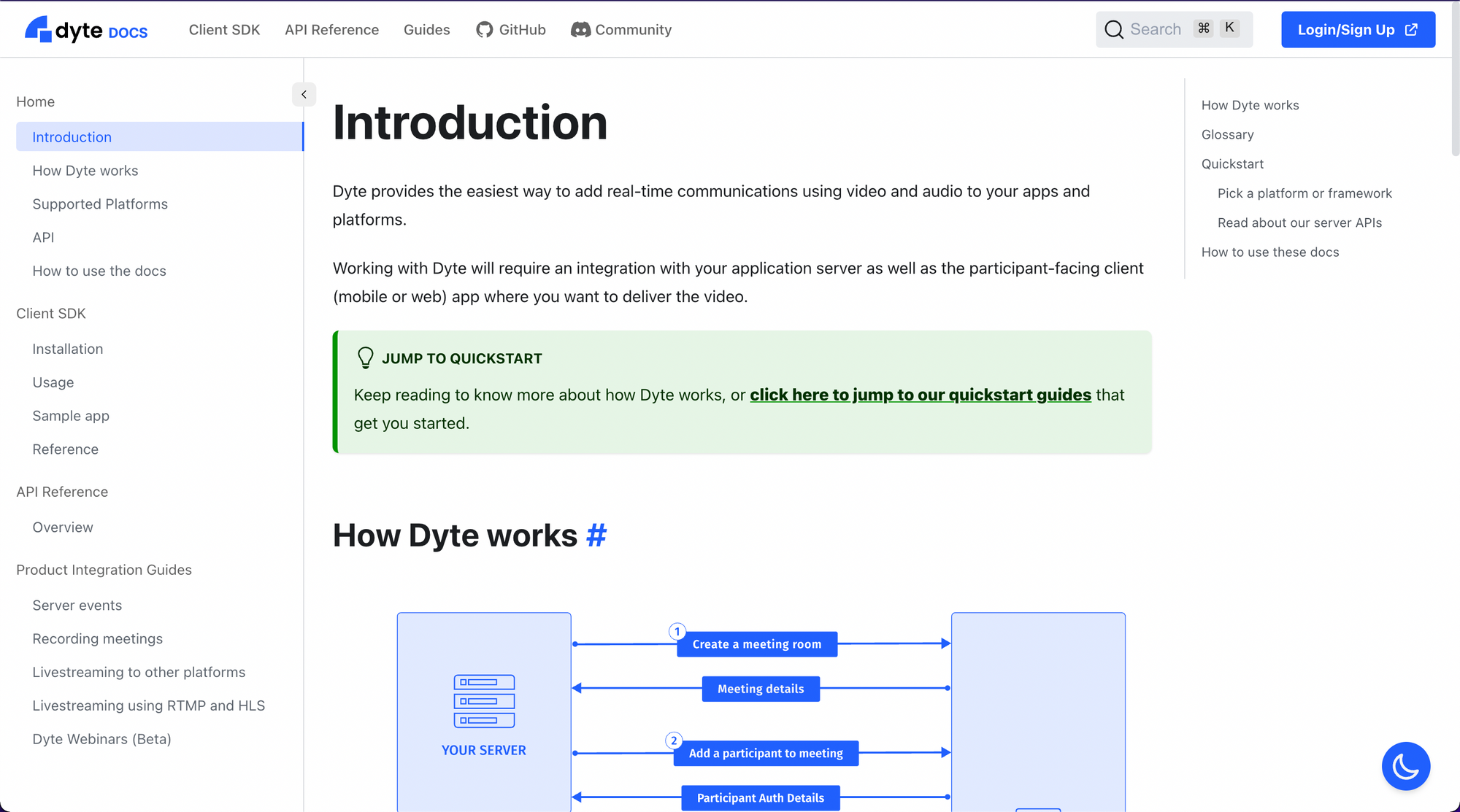Open the GitHub icon link
1460x812 pixels.
[483, 29]
